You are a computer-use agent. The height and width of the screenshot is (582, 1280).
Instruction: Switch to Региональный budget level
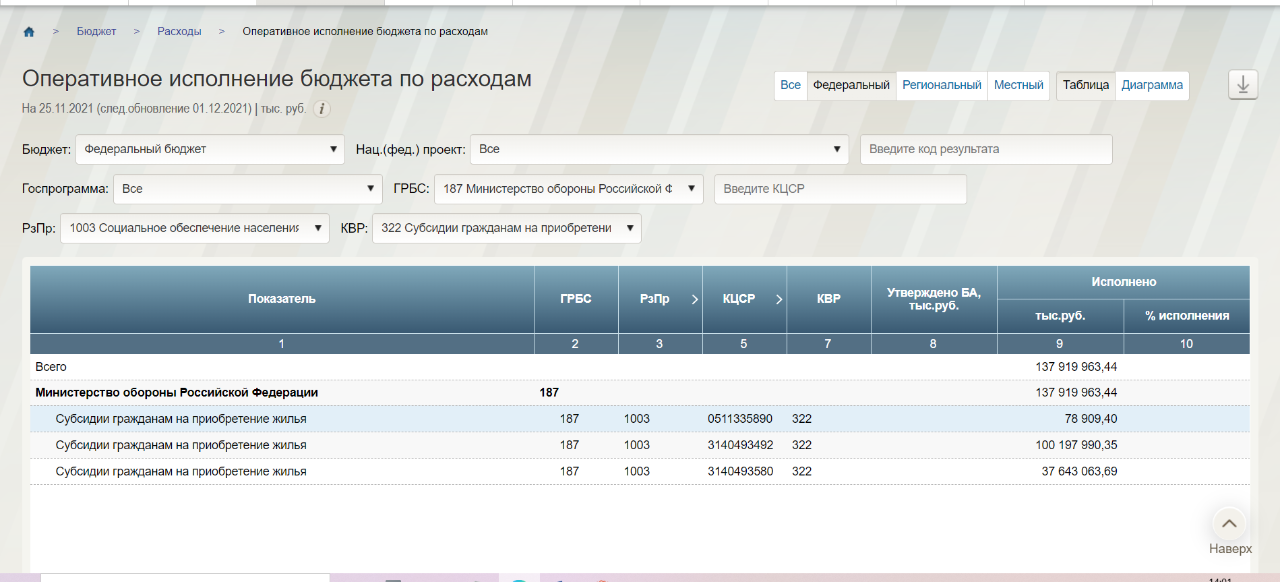[941, 86]
